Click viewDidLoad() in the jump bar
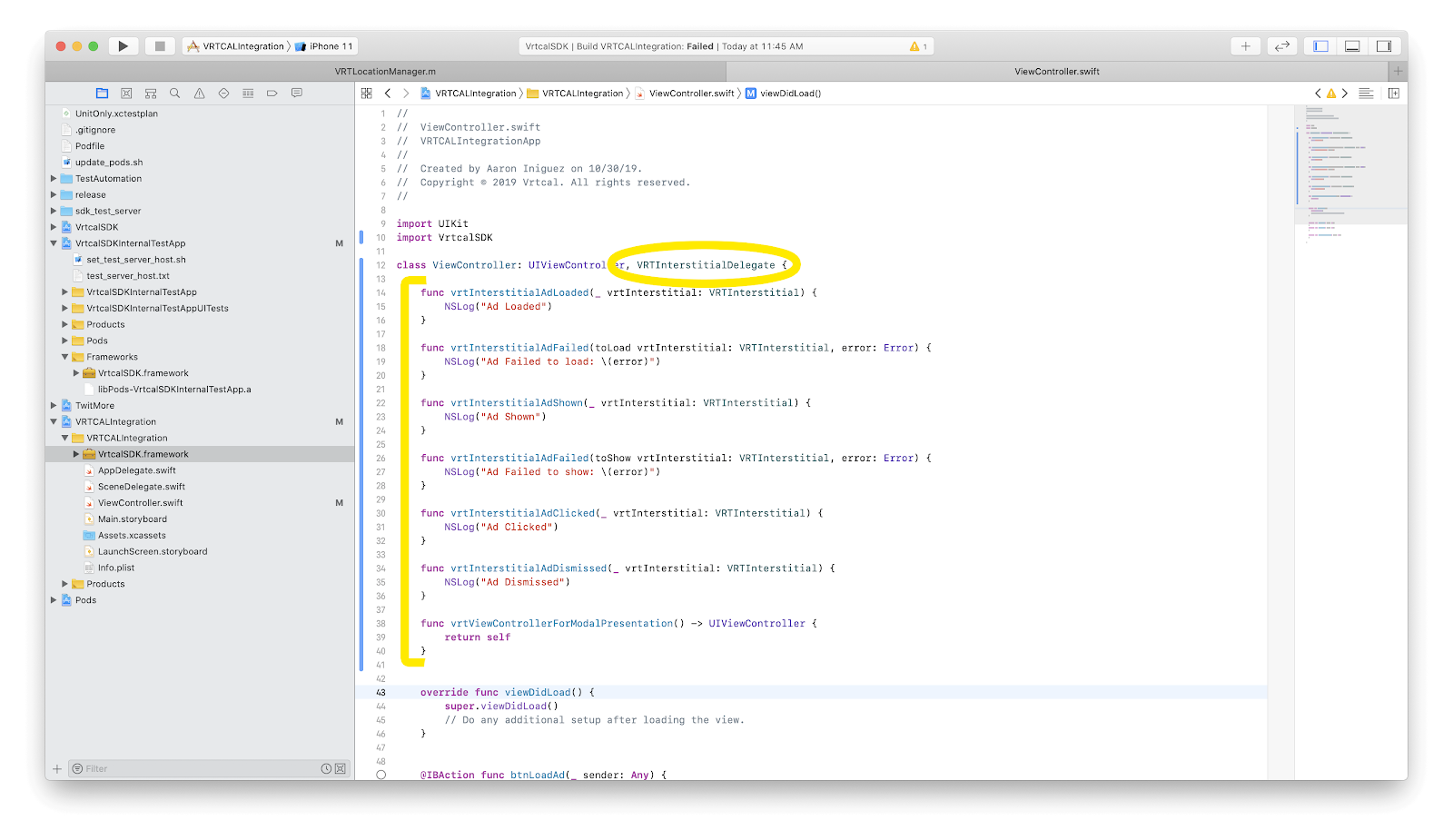 point(789,94)
